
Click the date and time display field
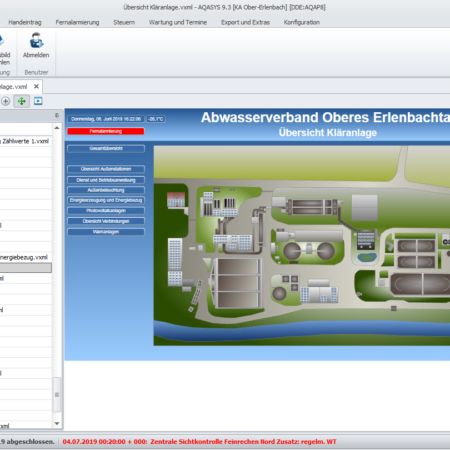[106, 119]
